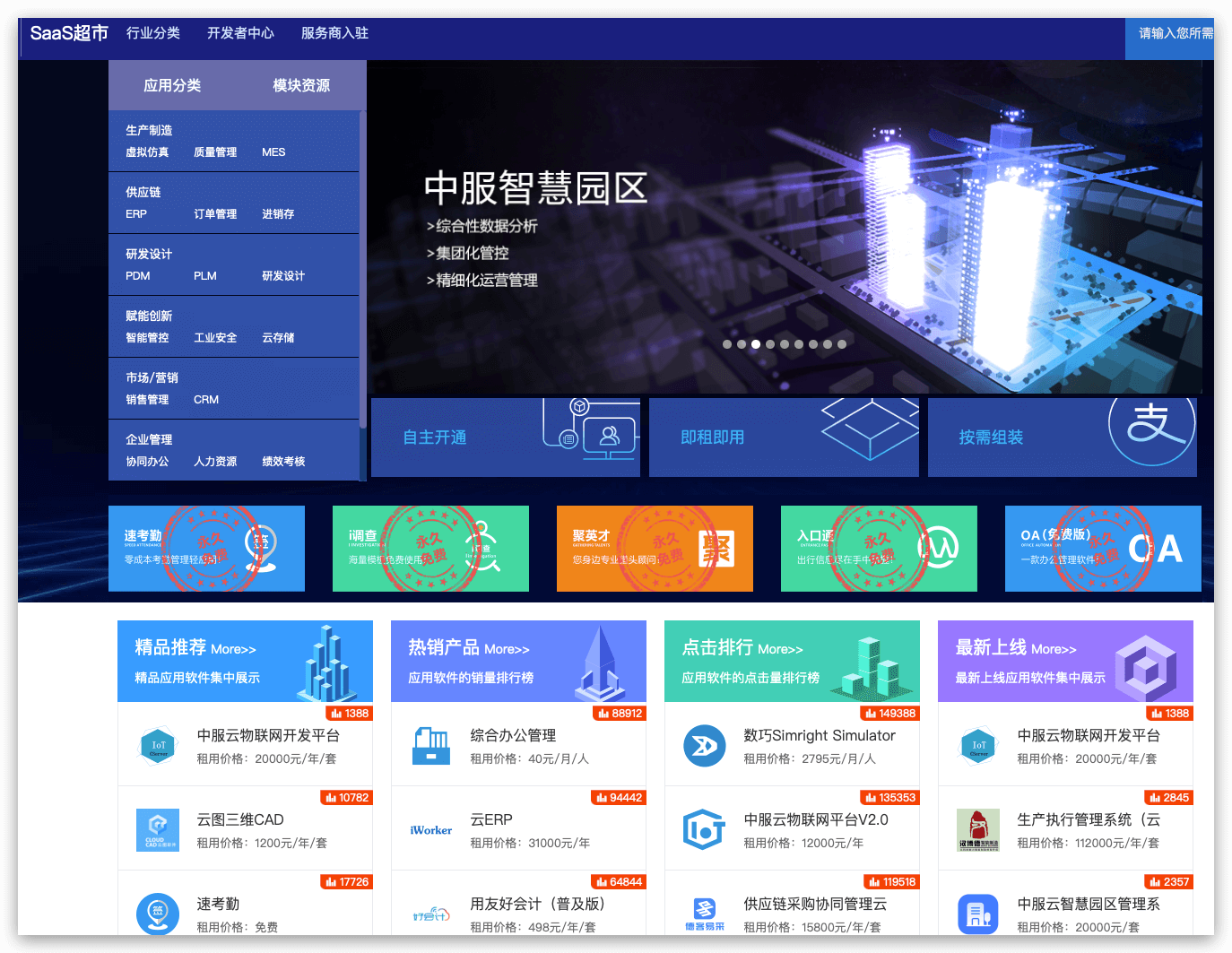Open the 企业管理 category
Image resolution: width=1232 pixels, height=953 pixels.
coord(149,439)
